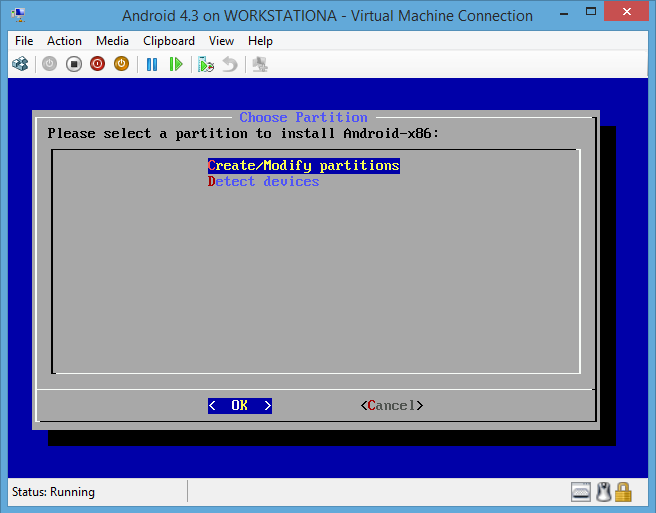This screenshot has width=656, height=513.
Task: Click the OK button
Action: click(240, 405)
